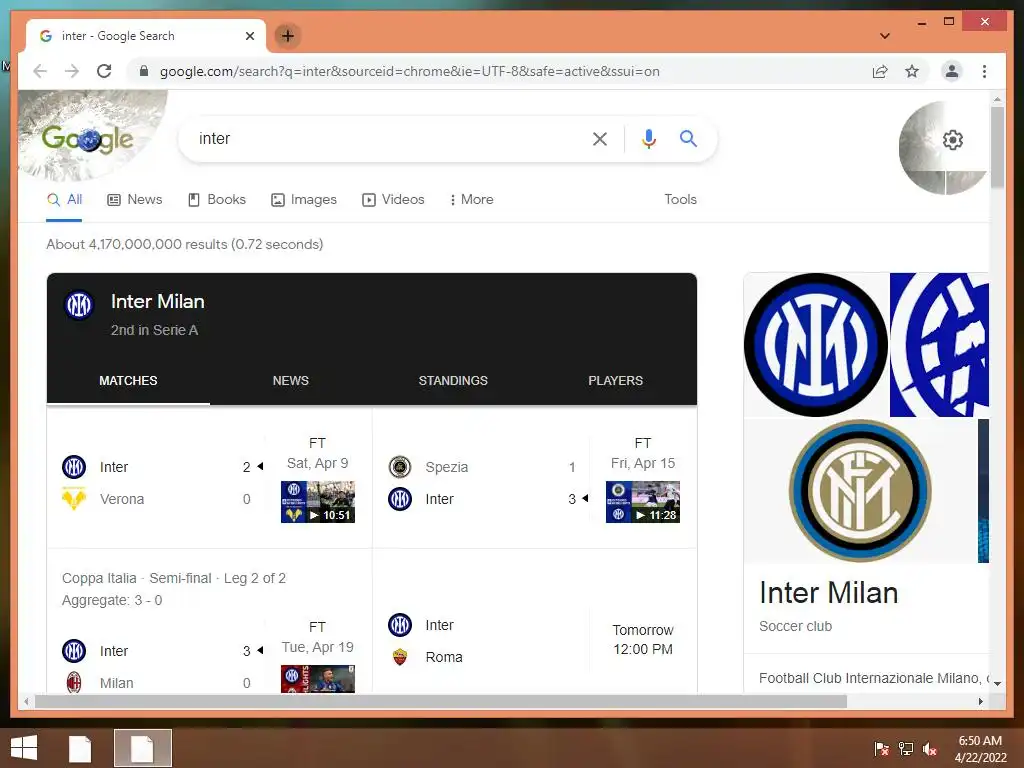Click the scroll right arrow
The width and height of the screenshot is (1024, 768).
980,701
